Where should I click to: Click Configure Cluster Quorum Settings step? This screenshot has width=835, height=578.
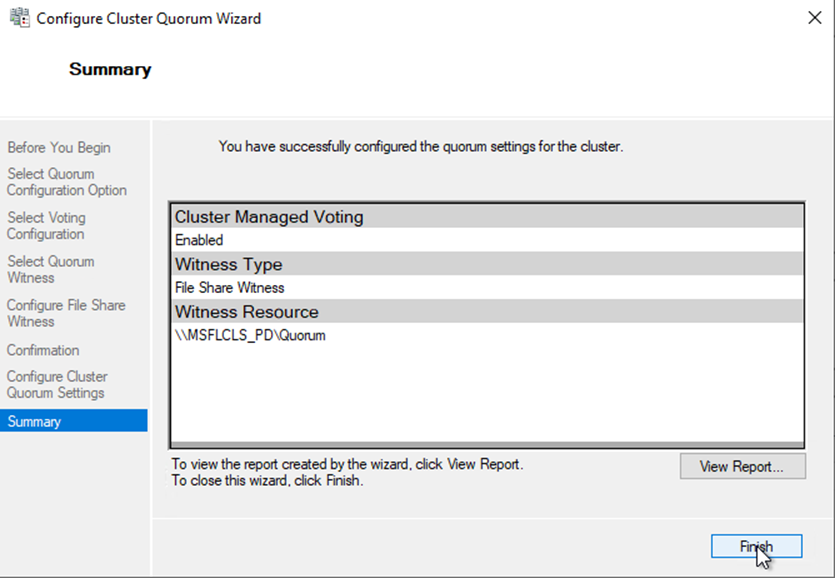(x=57, y=385)
